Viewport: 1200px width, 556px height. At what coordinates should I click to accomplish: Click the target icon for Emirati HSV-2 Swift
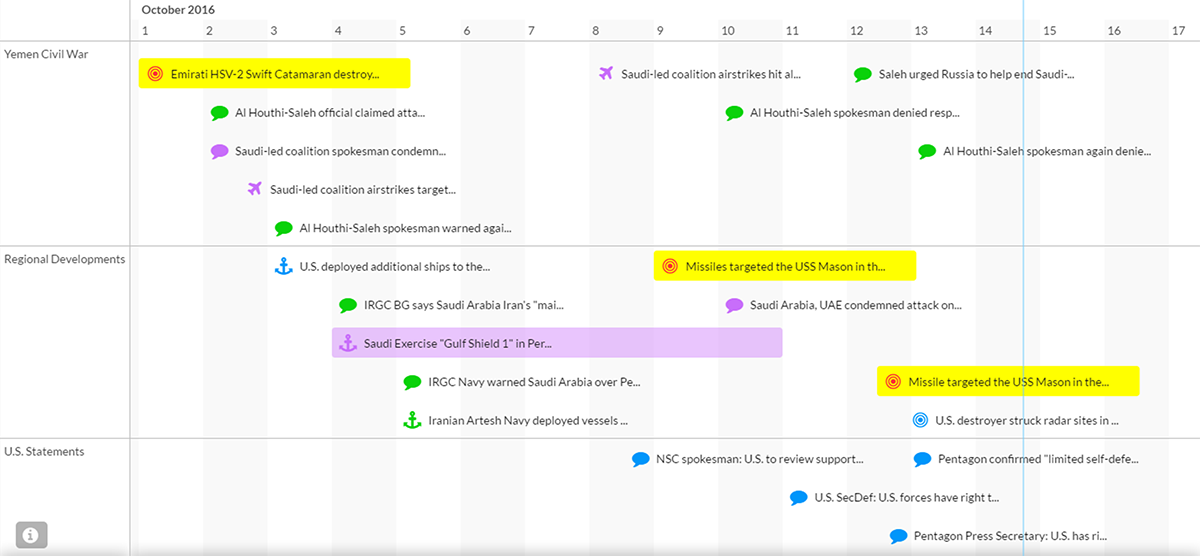tap(154, 74)
